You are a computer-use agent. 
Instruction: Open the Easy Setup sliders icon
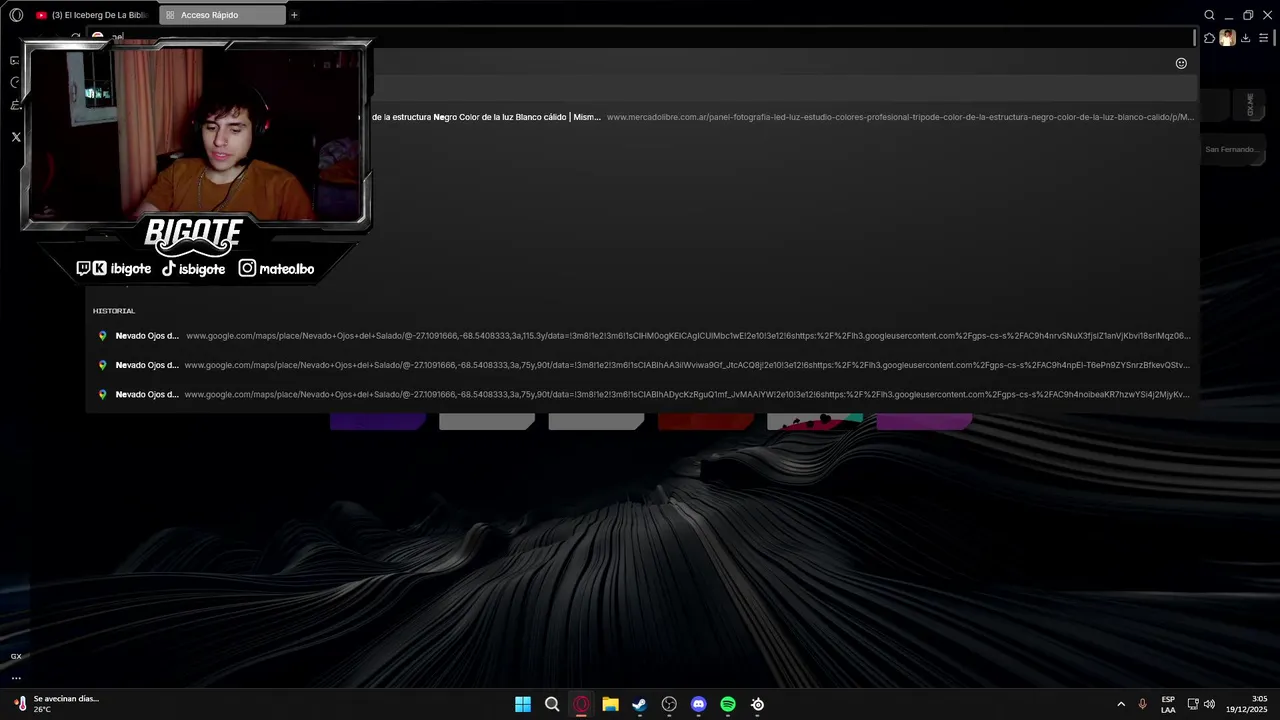(x=1264, y=38)
